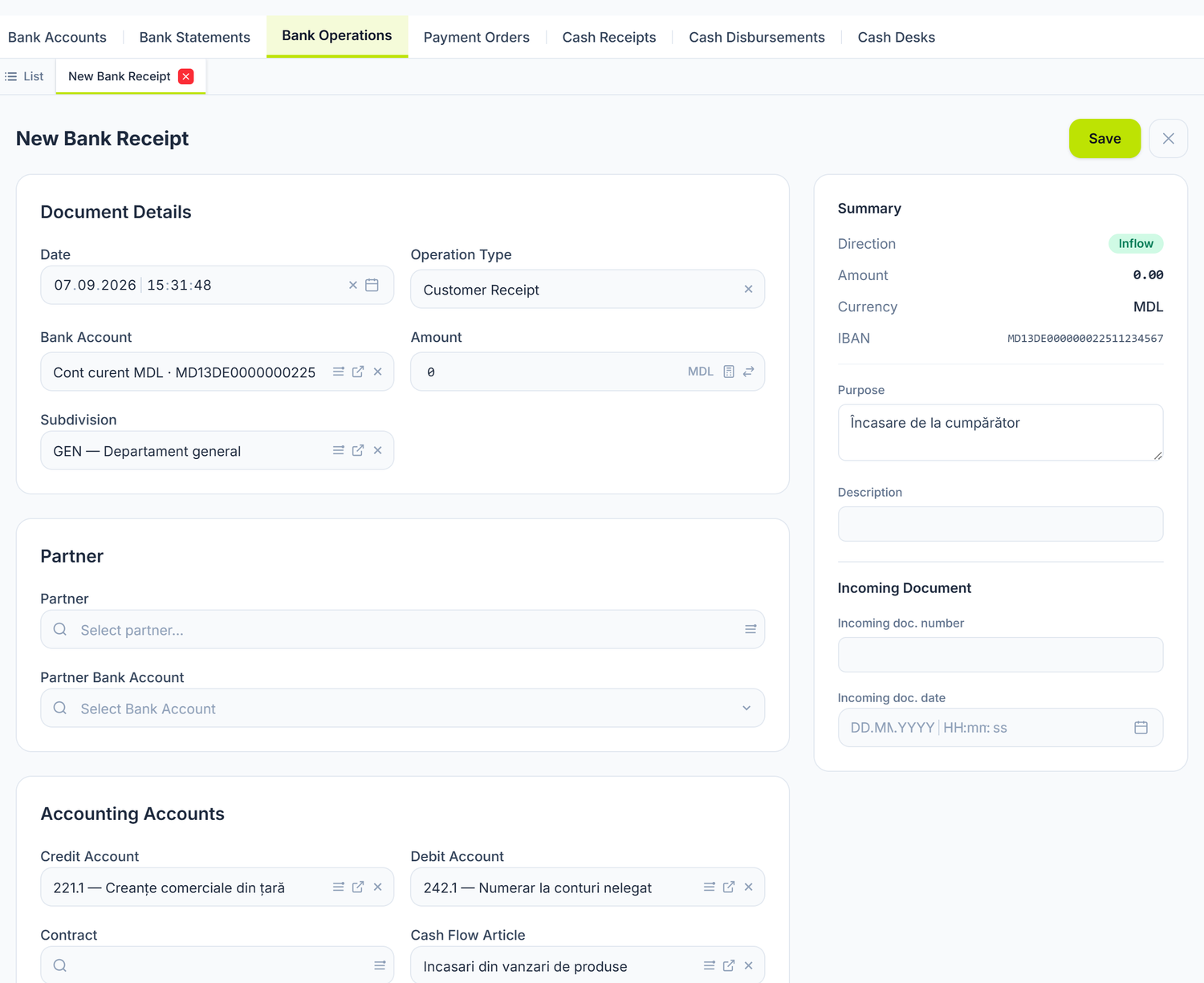Open Credit Account 221.1 in new window
The height and width of the screenshot is (983, 1204).
coord(358,887)
